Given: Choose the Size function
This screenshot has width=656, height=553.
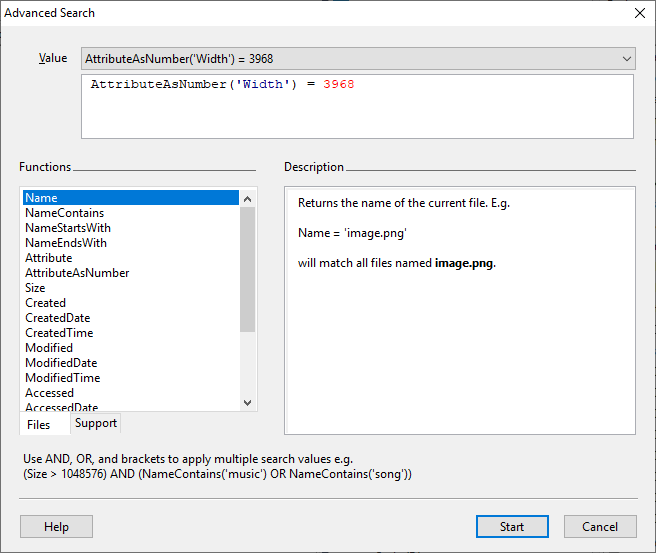Looking at the screenshot, I should click(35, 288).
